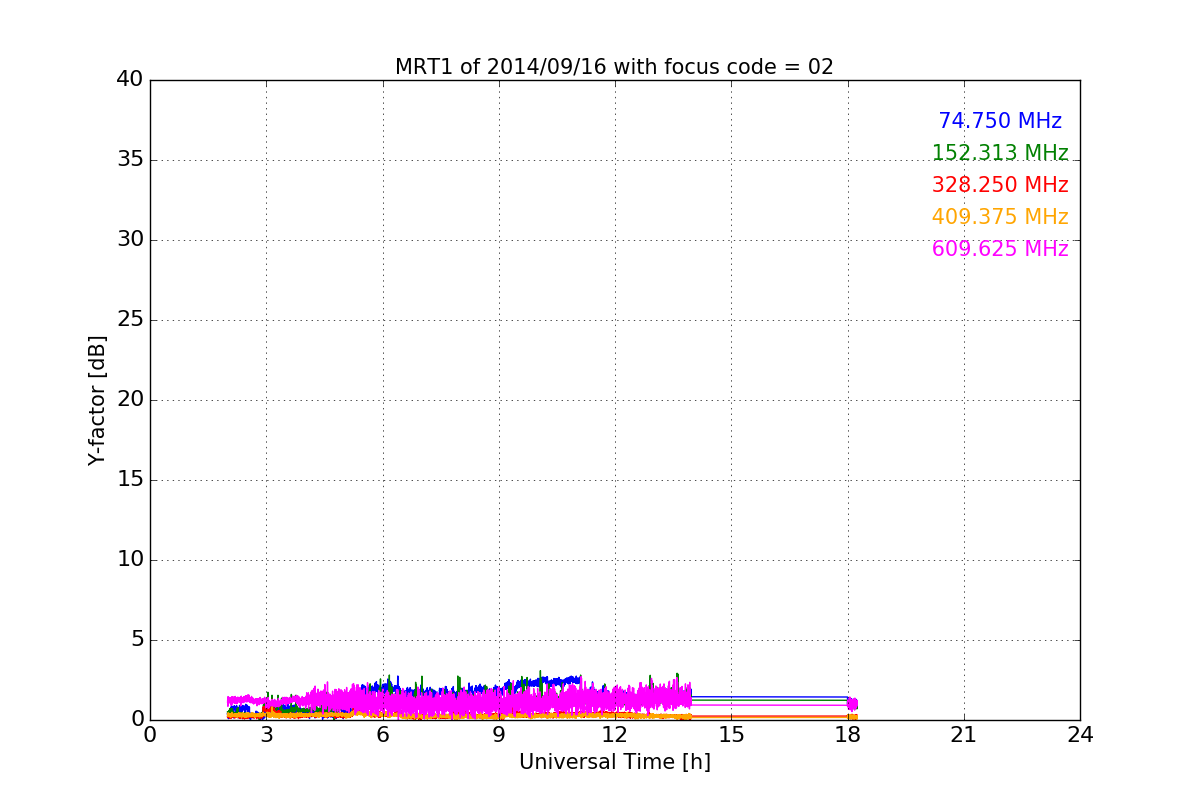Image resolution: width=1200 pixels, height=800 pixels.
Task: Click the y-axis tick value 35
Action: click(130, 160)
